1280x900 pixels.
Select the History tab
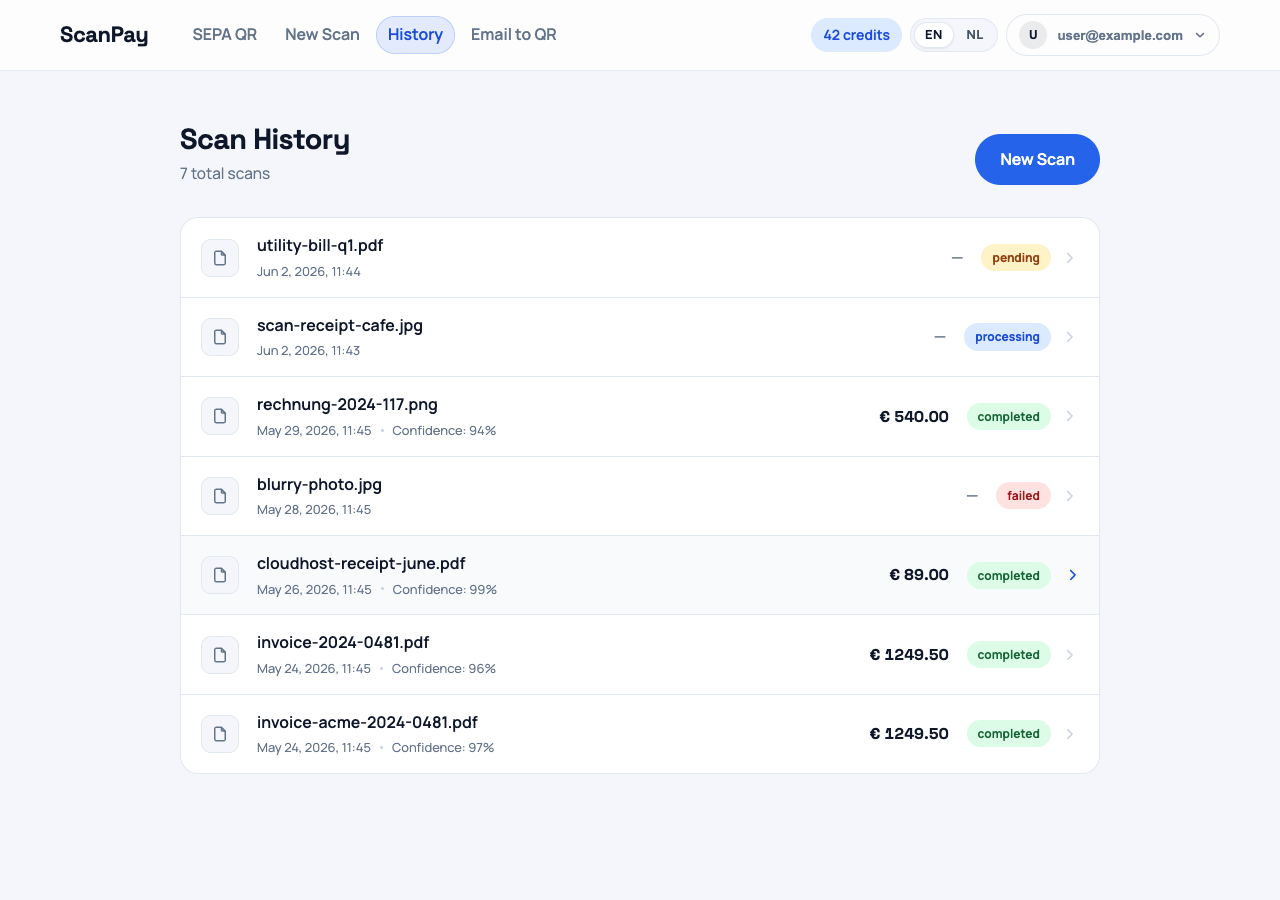tap(415, 35)
